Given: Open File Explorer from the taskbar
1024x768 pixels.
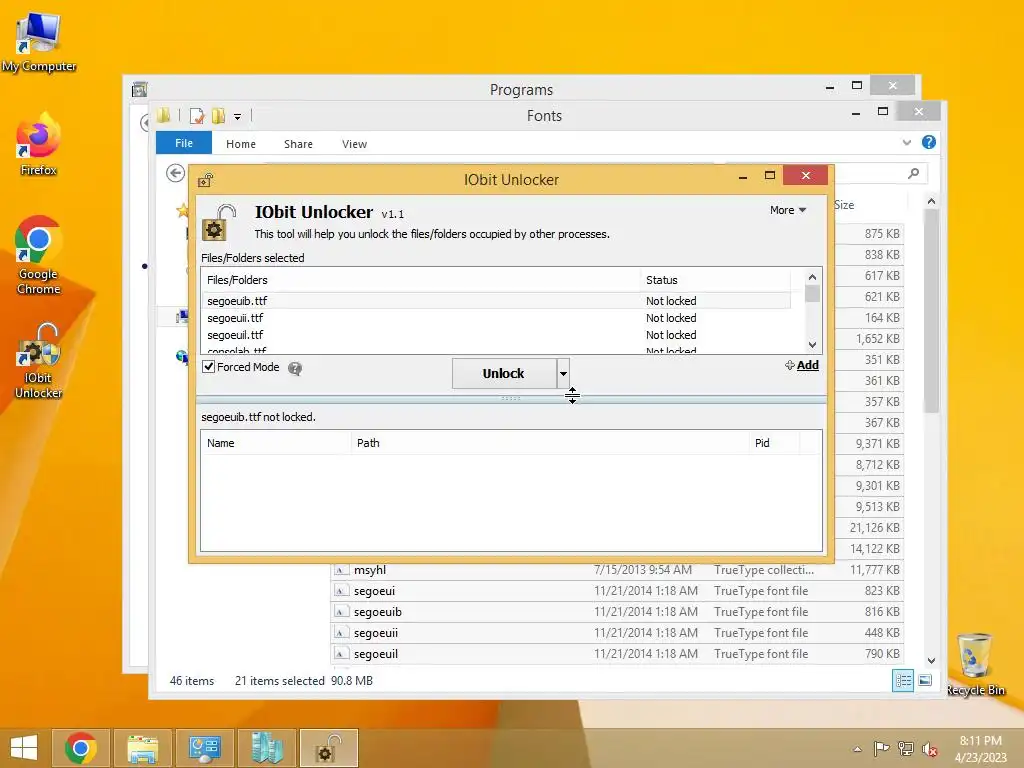Looking at the screenshot, I should click(142, 748).
